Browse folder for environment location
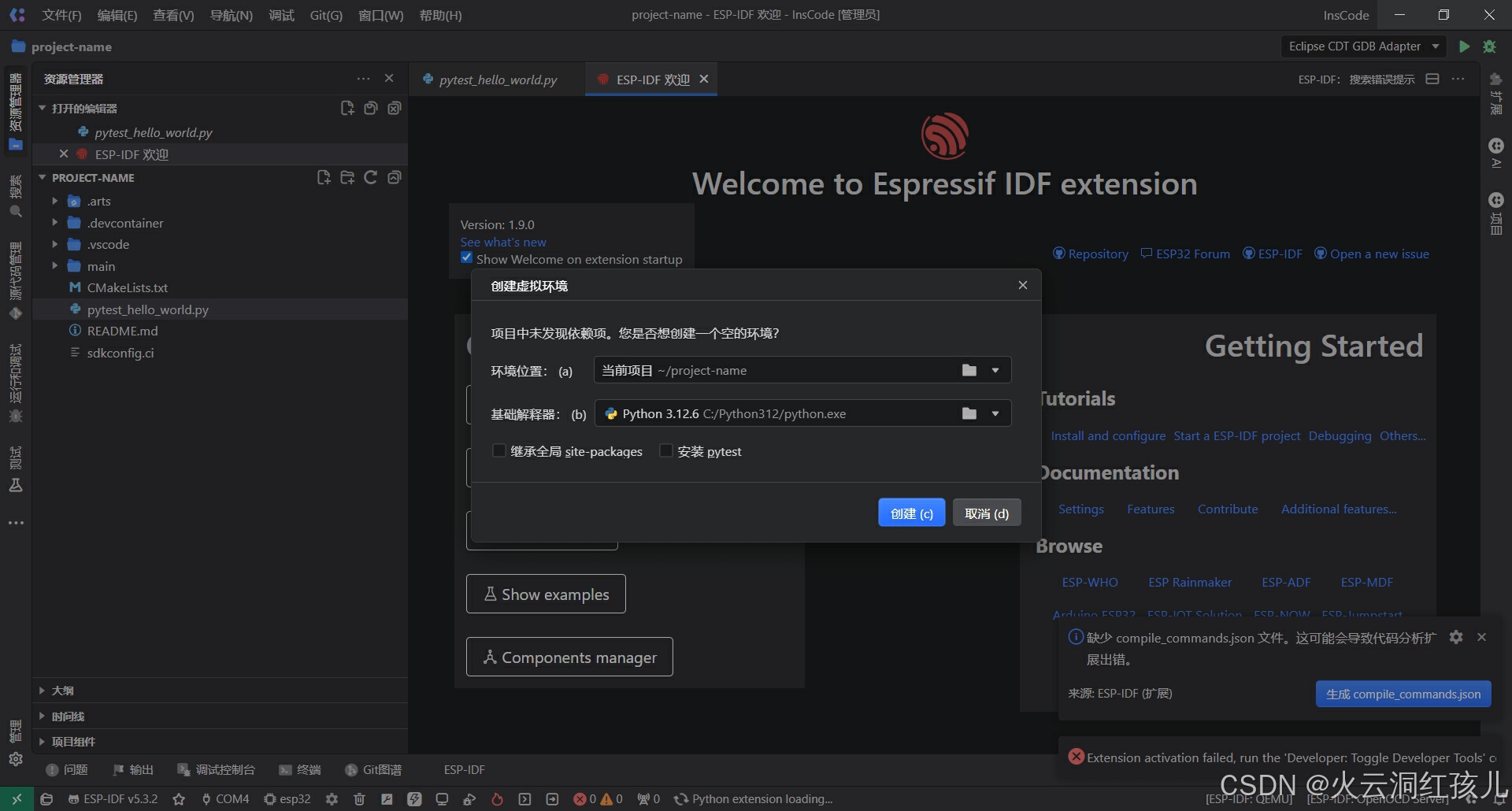1512x811 pixels. point(969,370)
